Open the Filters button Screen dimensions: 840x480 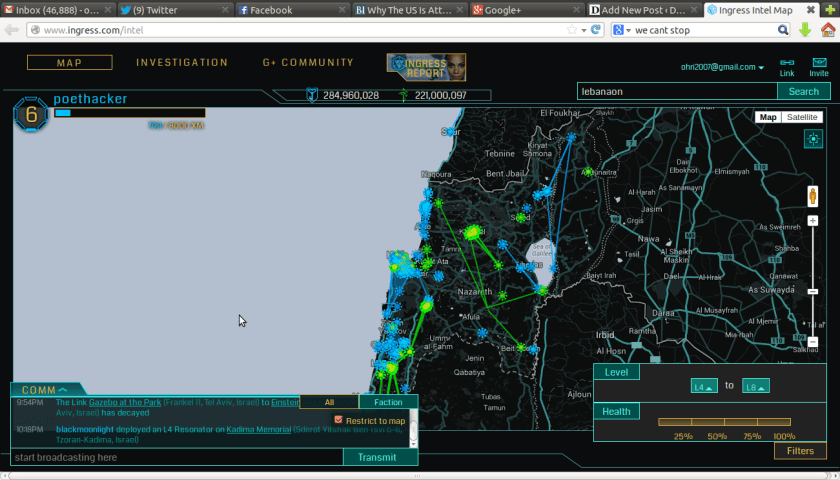(x=800, y=451)
